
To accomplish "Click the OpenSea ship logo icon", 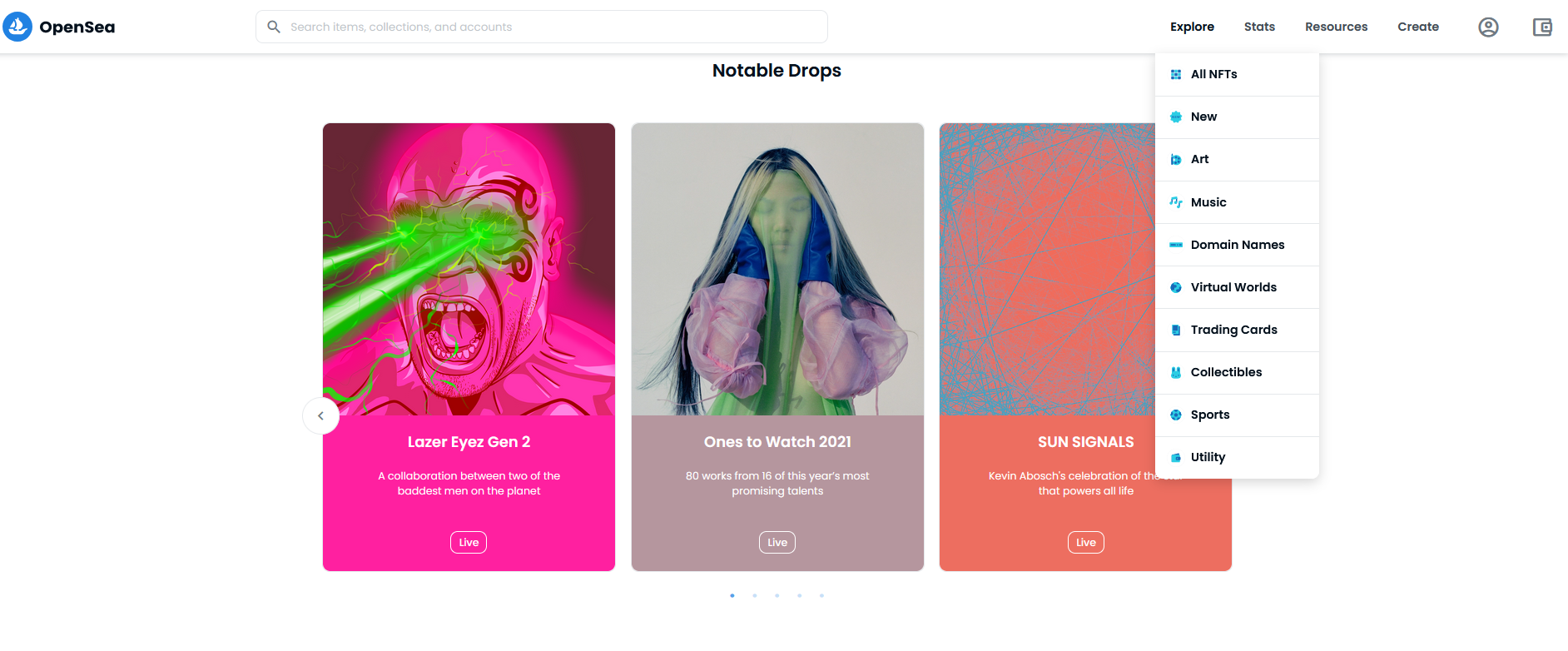I will click(x=17, y=27).
